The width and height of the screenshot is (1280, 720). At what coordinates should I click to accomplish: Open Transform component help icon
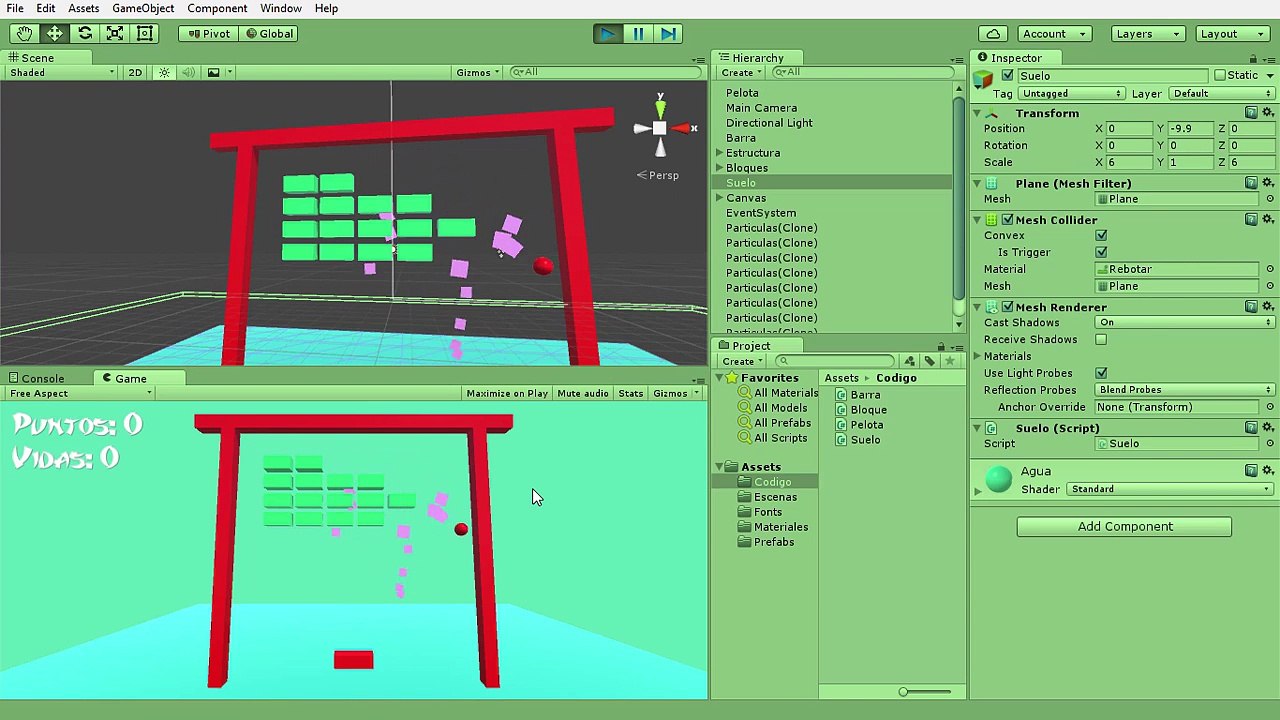pos(1251,113)
